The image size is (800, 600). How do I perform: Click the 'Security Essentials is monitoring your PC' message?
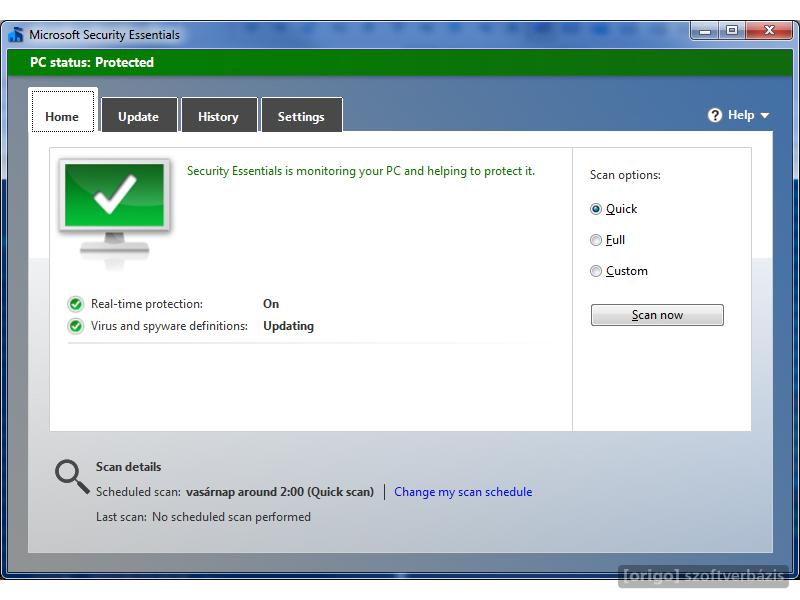[361, 171]
